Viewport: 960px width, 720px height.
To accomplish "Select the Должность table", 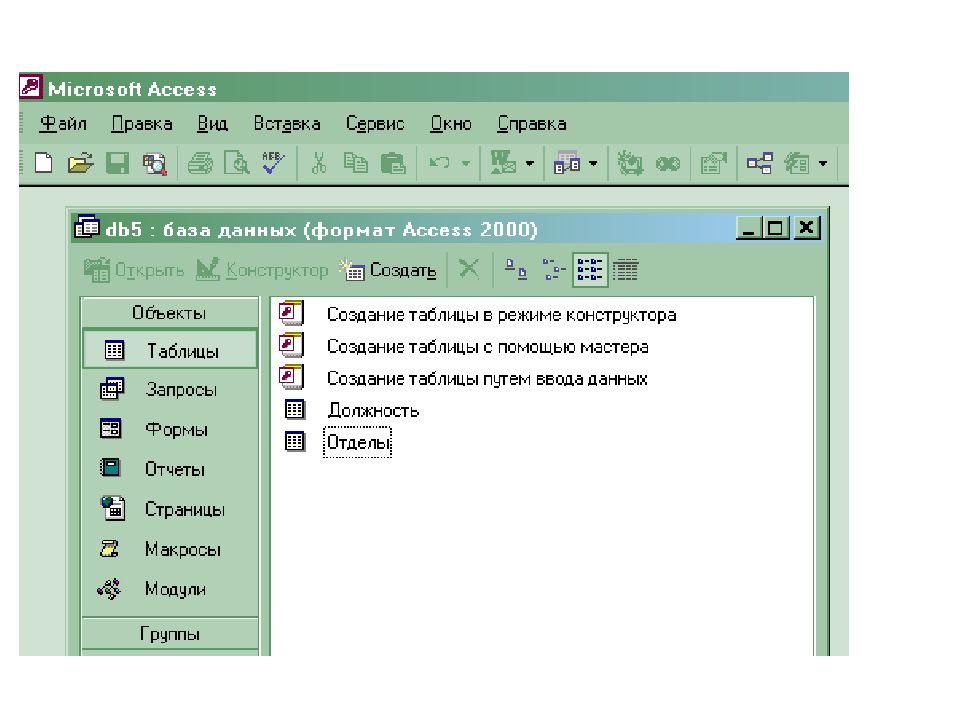I will 372,410.
